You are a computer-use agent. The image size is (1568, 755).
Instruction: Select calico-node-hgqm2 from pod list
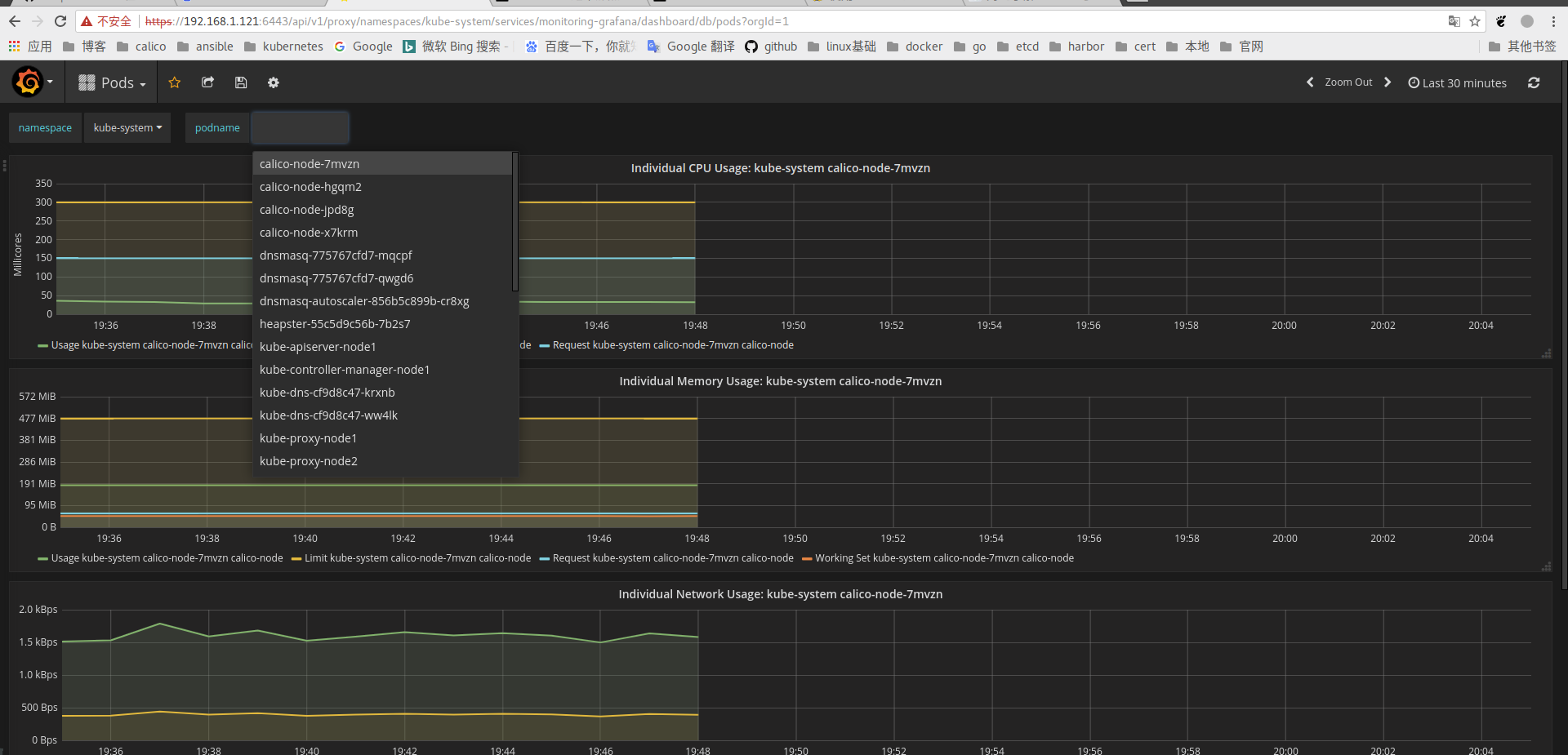coord(383,186)
